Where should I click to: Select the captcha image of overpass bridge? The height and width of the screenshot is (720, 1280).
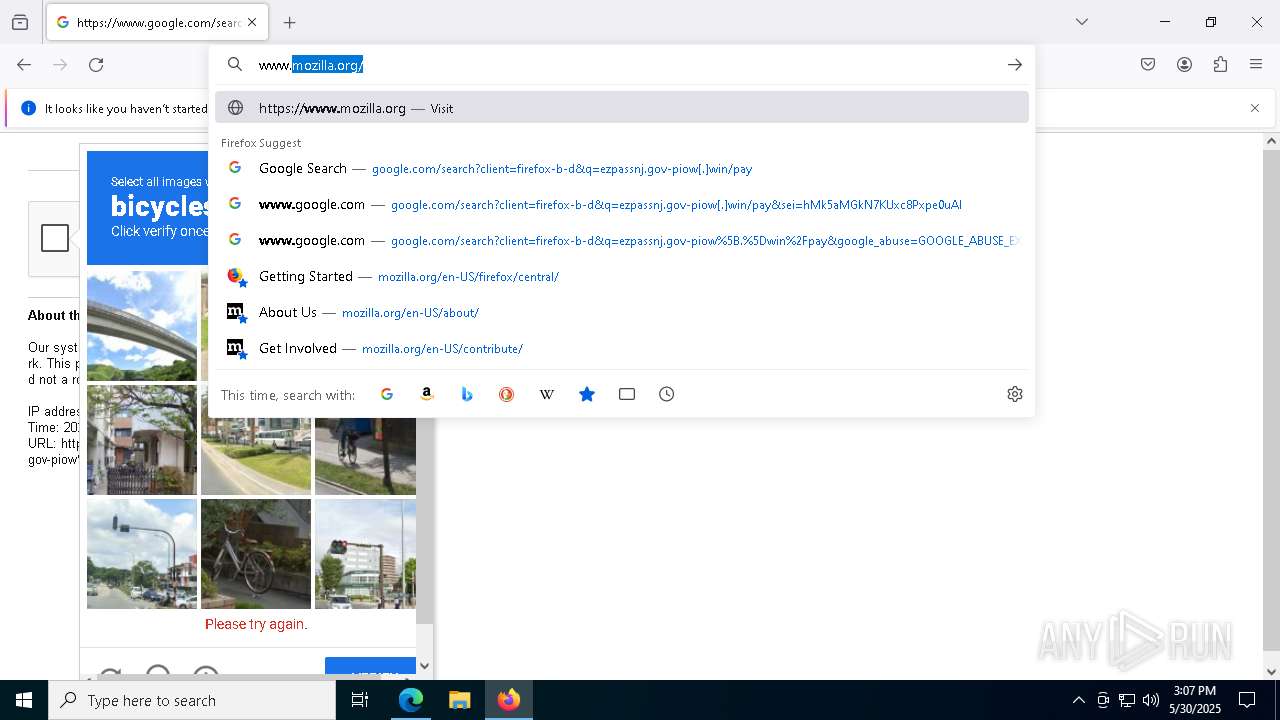click(142, 325)
